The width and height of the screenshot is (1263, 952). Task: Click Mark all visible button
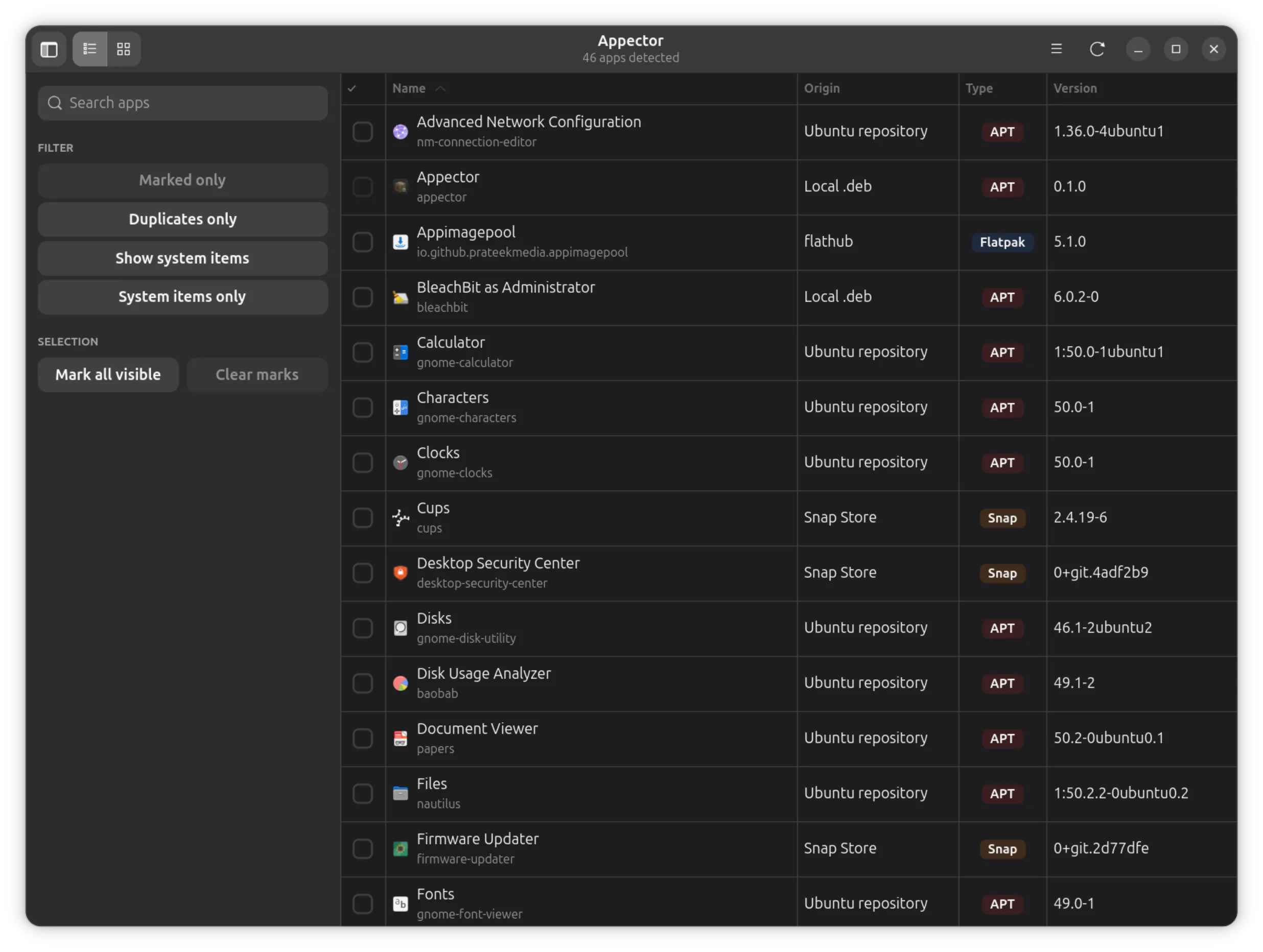(x=108, y=375)
